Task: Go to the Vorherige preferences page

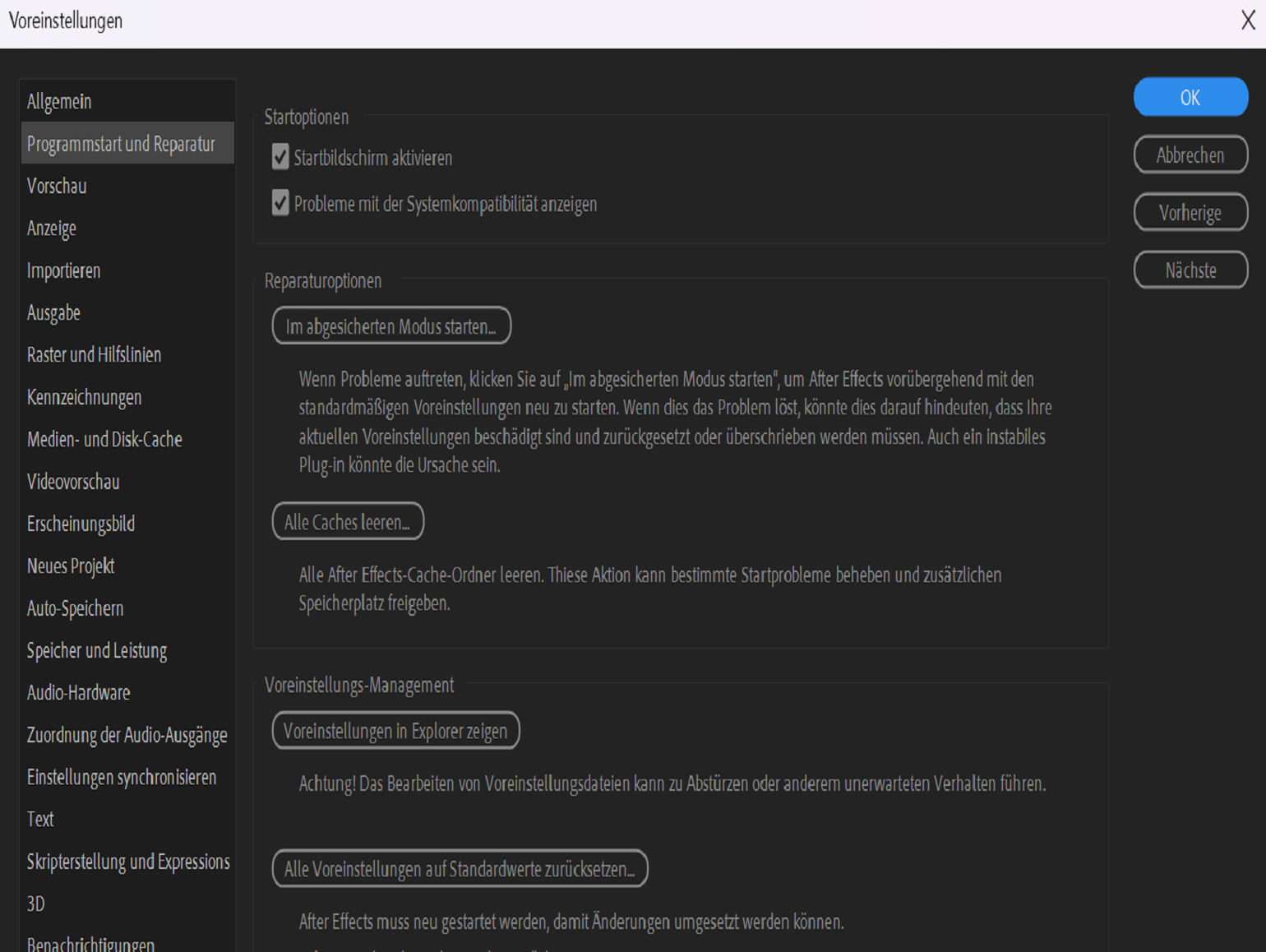Action: [1190, 212]
